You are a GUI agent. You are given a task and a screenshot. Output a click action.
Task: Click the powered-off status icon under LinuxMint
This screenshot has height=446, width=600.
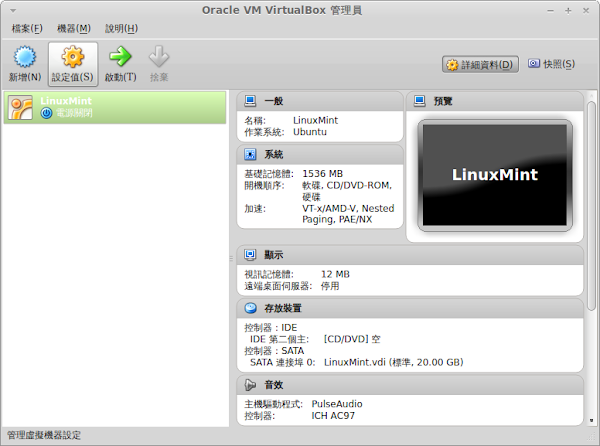(46, 113)
